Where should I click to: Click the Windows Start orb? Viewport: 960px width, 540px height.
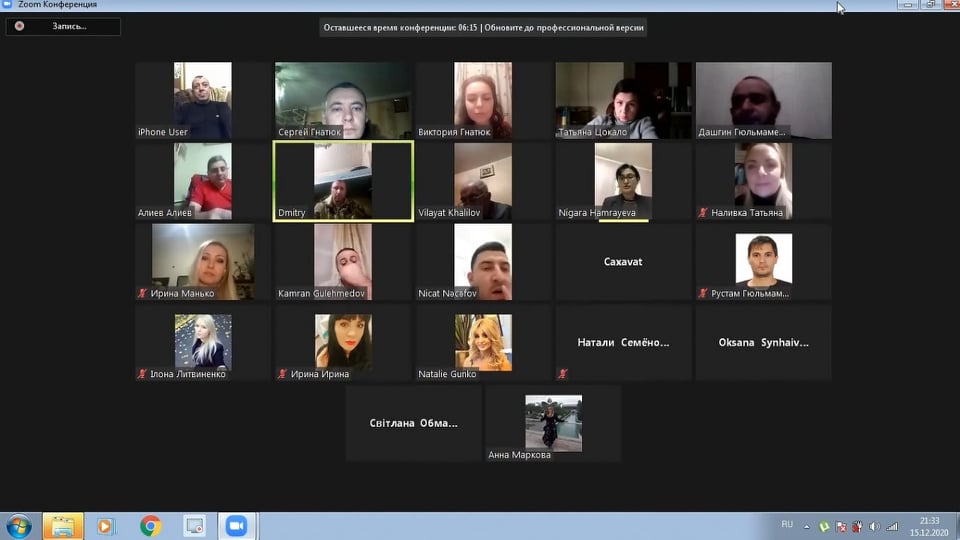(19, 526)
